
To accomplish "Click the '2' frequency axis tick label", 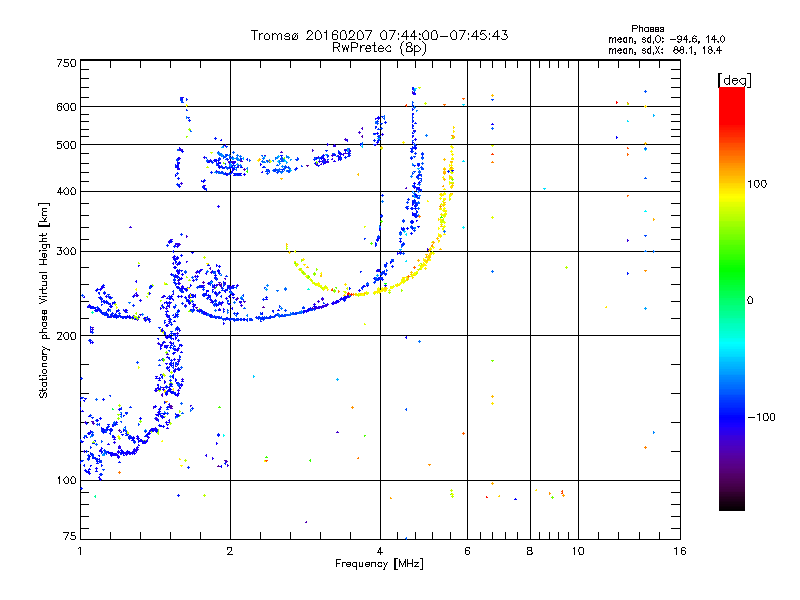I will [230, 551].
